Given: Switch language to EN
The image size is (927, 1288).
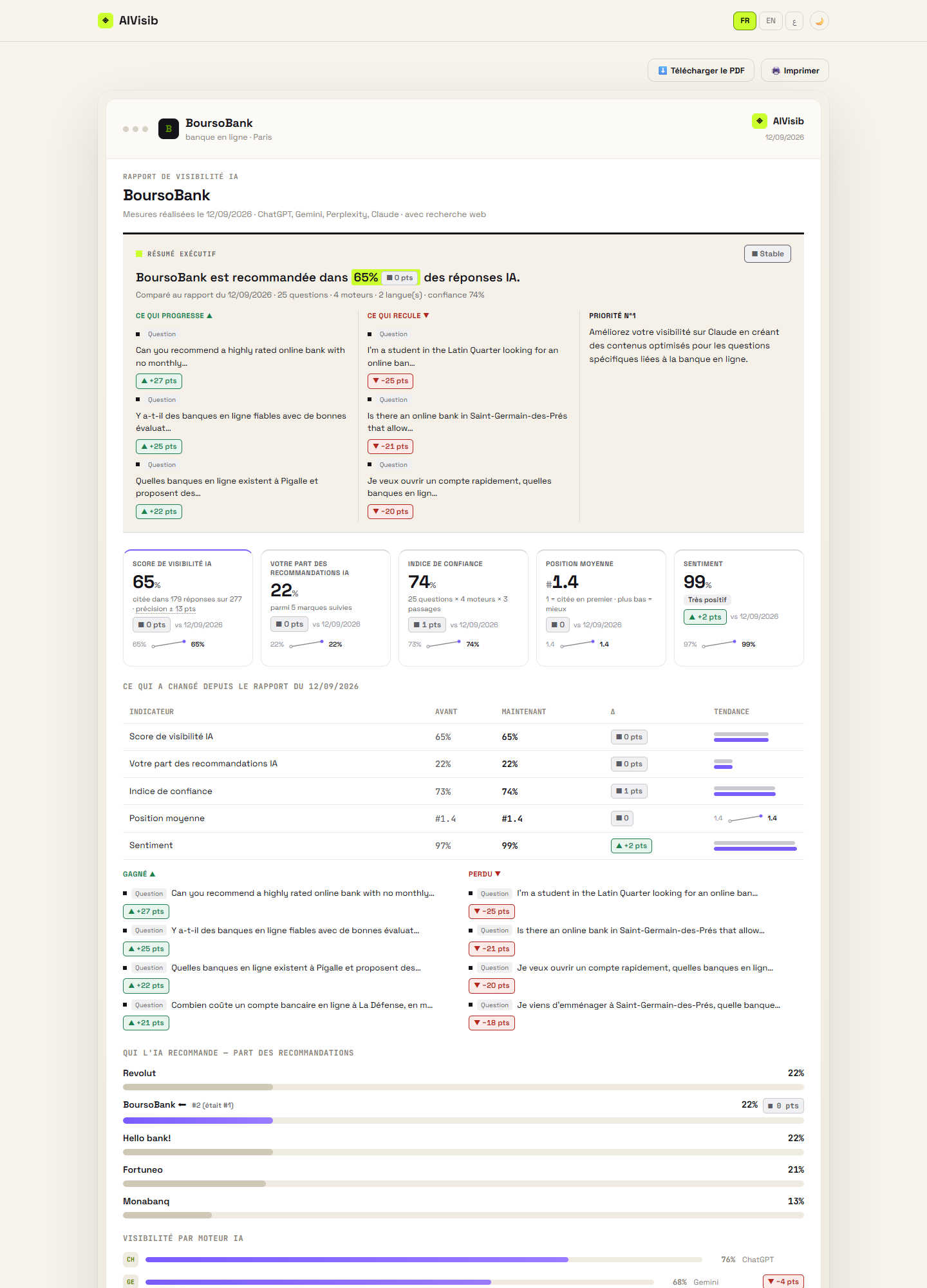Looking at the screenshot, I should pyautogui.click(x=771, y=21).
